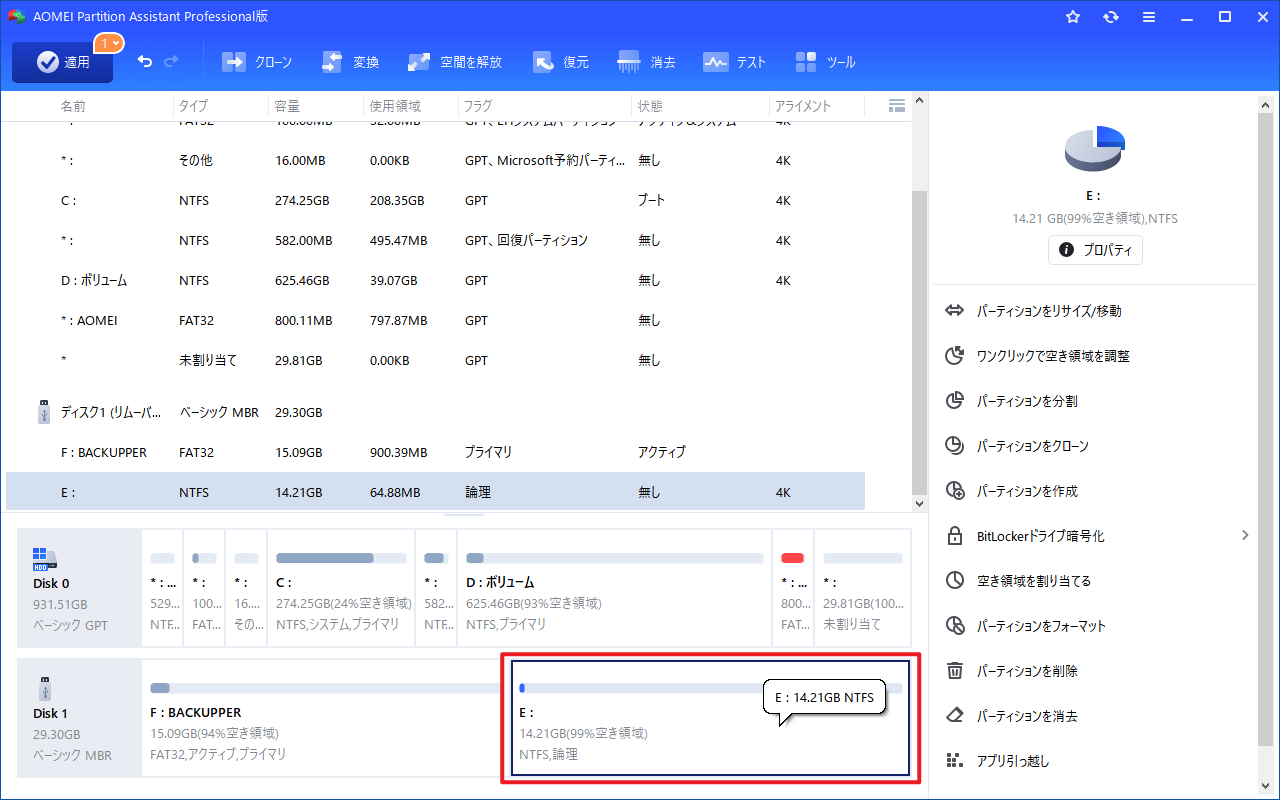Select the ディスク1 removable disk row
This screenshot has width=1280, height=800.
(435, 412)
